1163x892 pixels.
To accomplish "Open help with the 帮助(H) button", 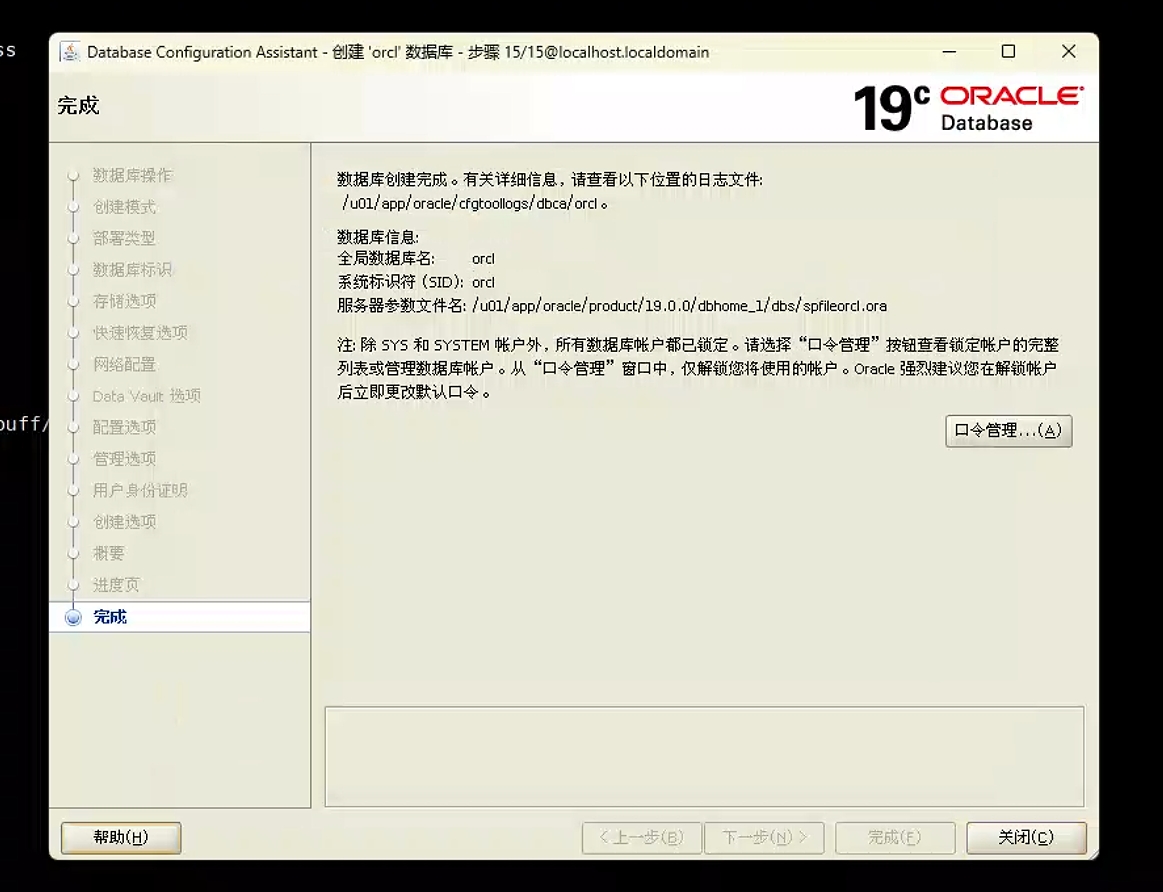I will coord(121,837).
